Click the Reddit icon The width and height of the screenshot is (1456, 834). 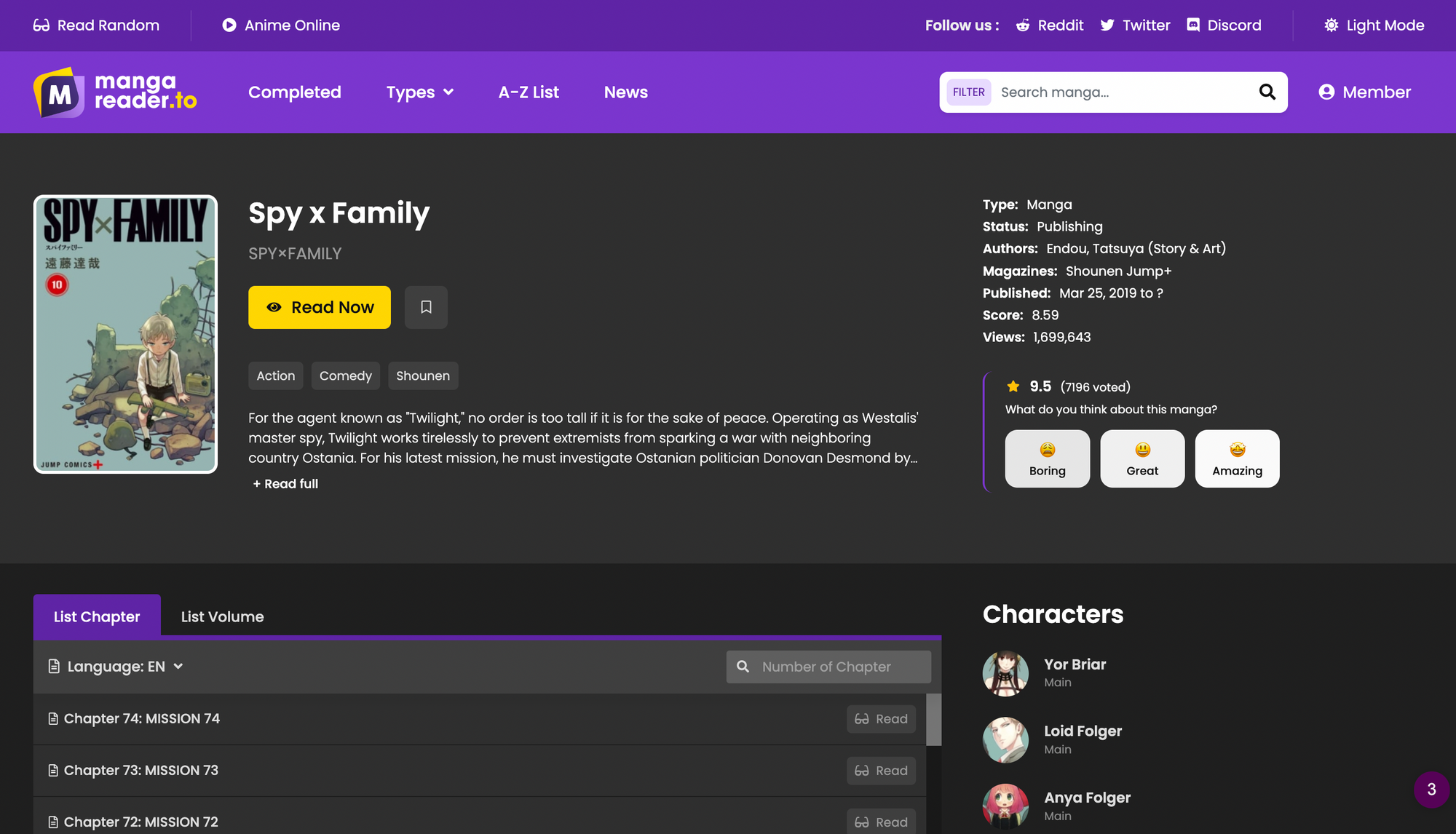point(1023,25)
